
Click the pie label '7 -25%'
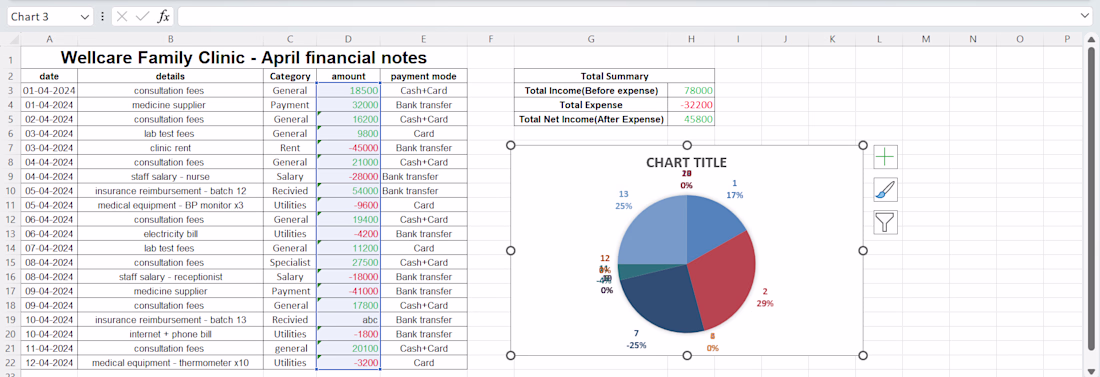coord(636,339)
